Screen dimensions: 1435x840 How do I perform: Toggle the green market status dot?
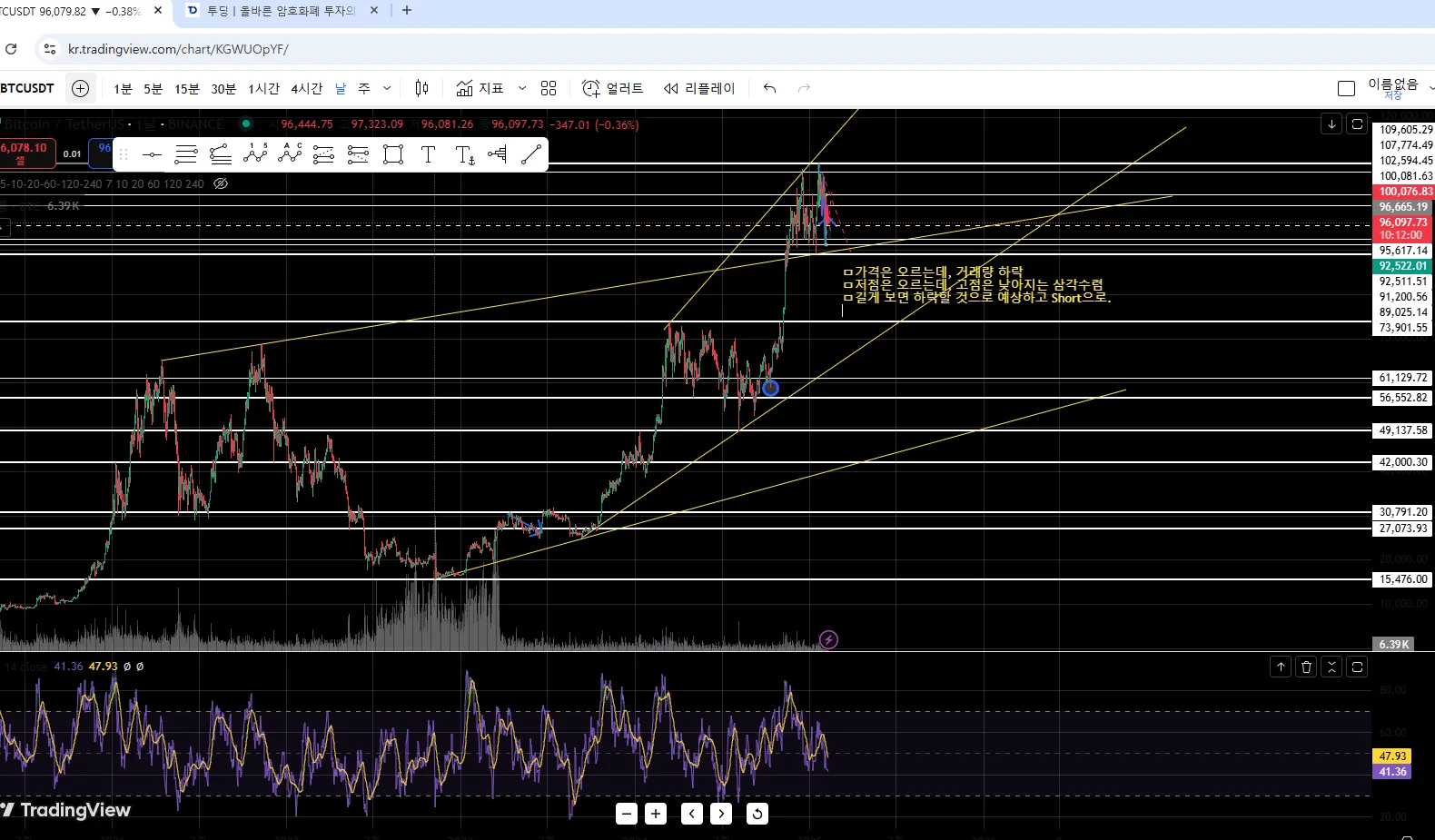tap(245, 124)
